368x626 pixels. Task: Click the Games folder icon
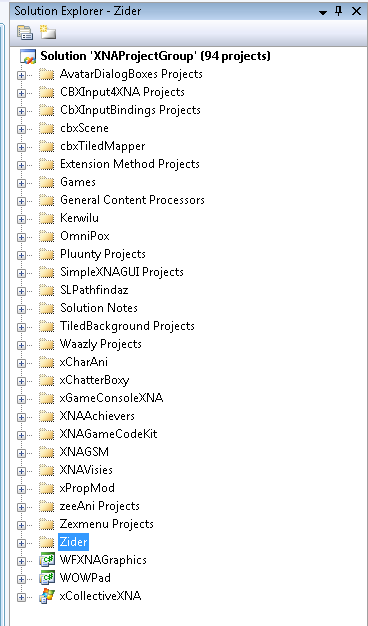47,182
